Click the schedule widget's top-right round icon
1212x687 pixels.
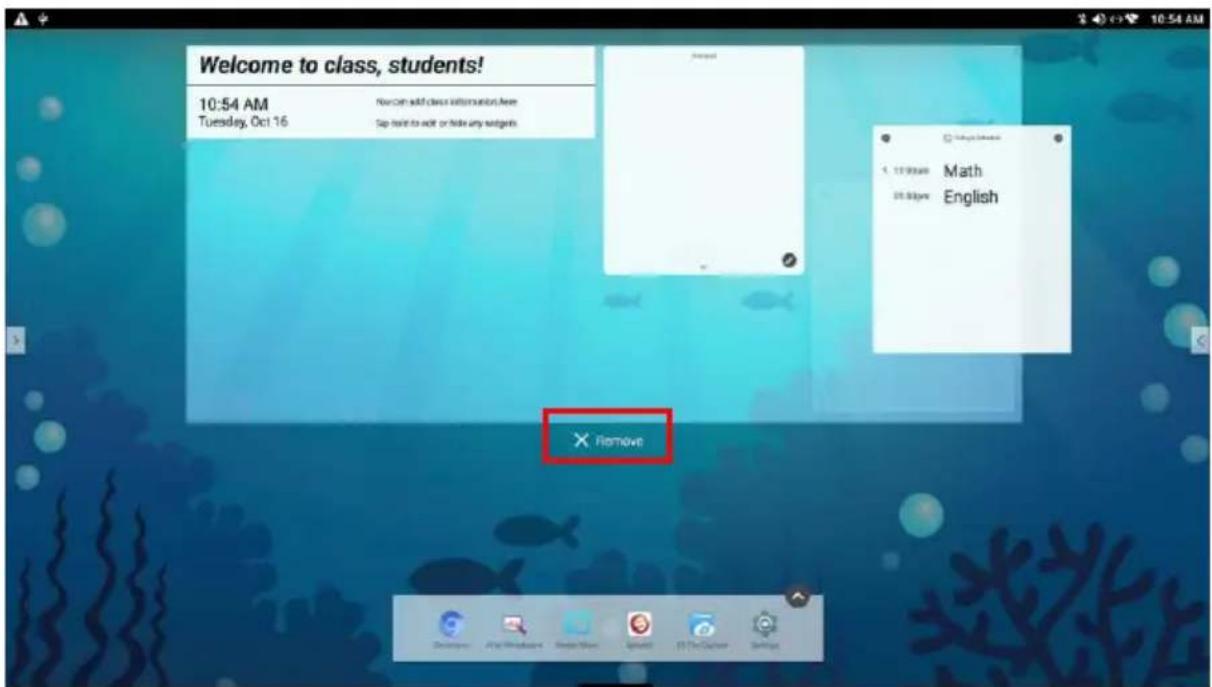pos(1058,137)
